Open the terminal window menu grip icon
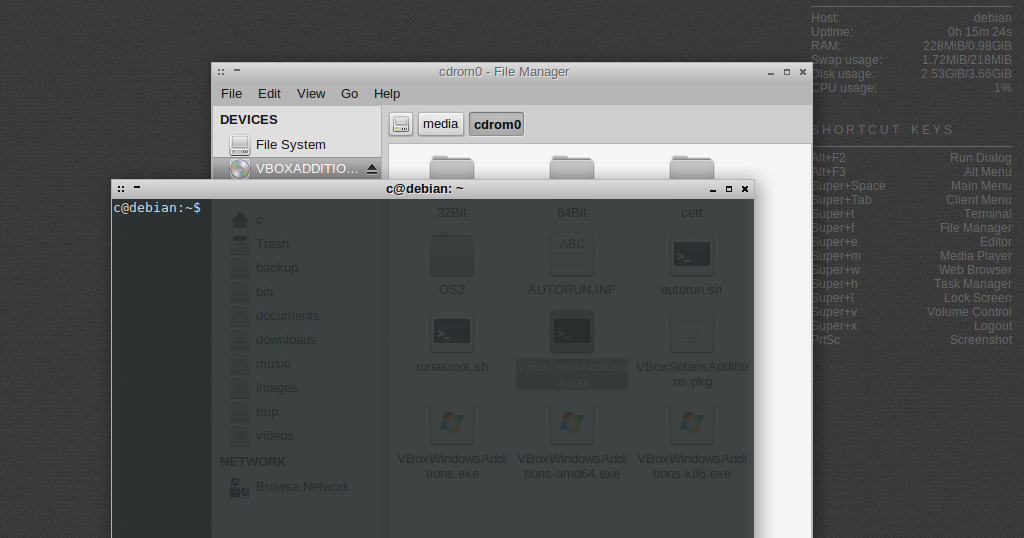 click(121, 189)
